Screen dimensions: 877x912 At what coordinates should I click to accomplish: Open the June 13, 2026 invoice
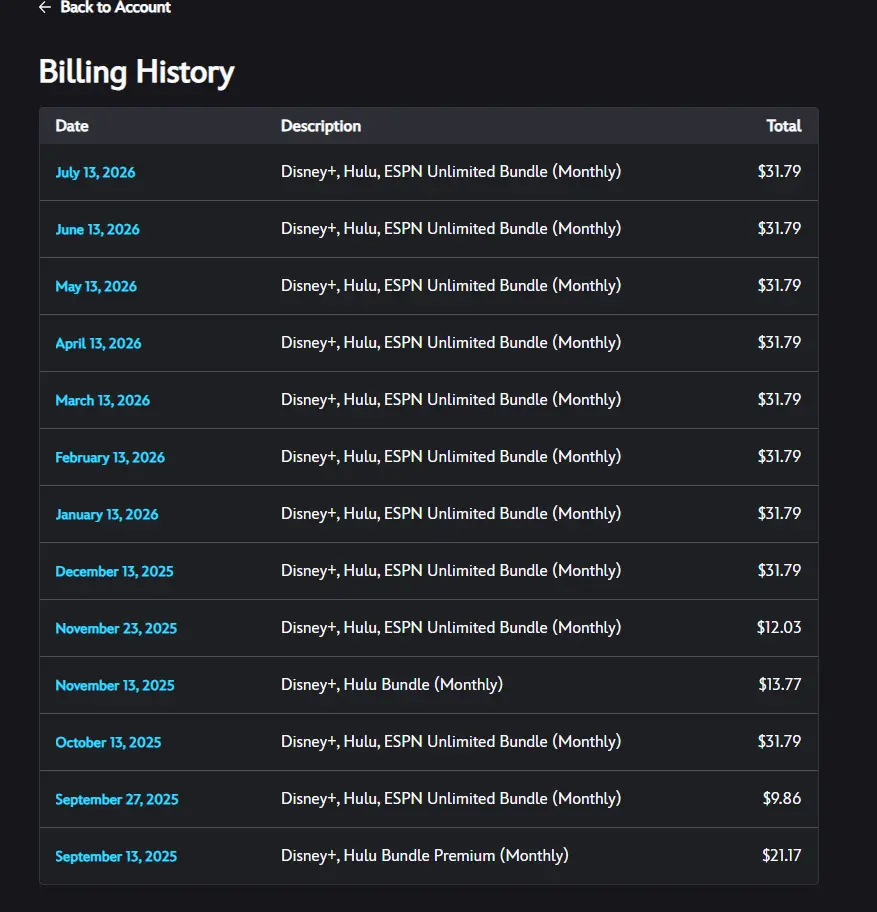point(98,229)
